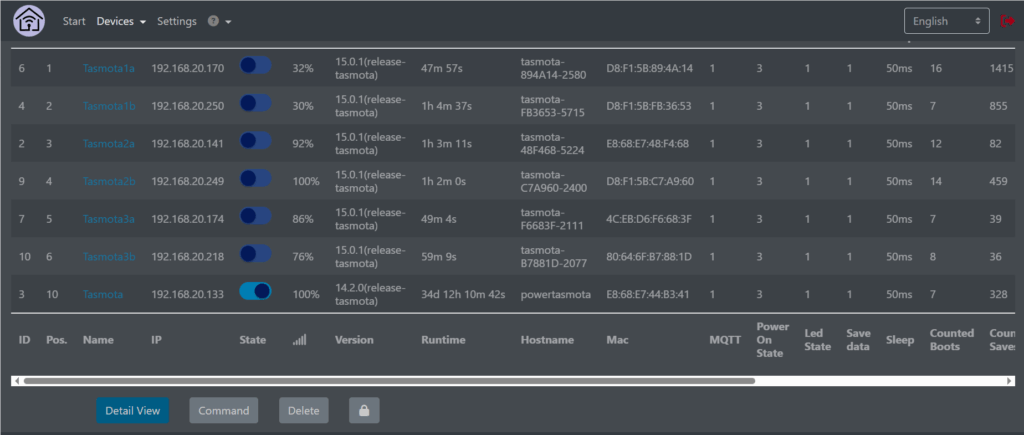Click the horizontal scrollbar thumb
The image size is (1024, 435).
pos(389,380)
